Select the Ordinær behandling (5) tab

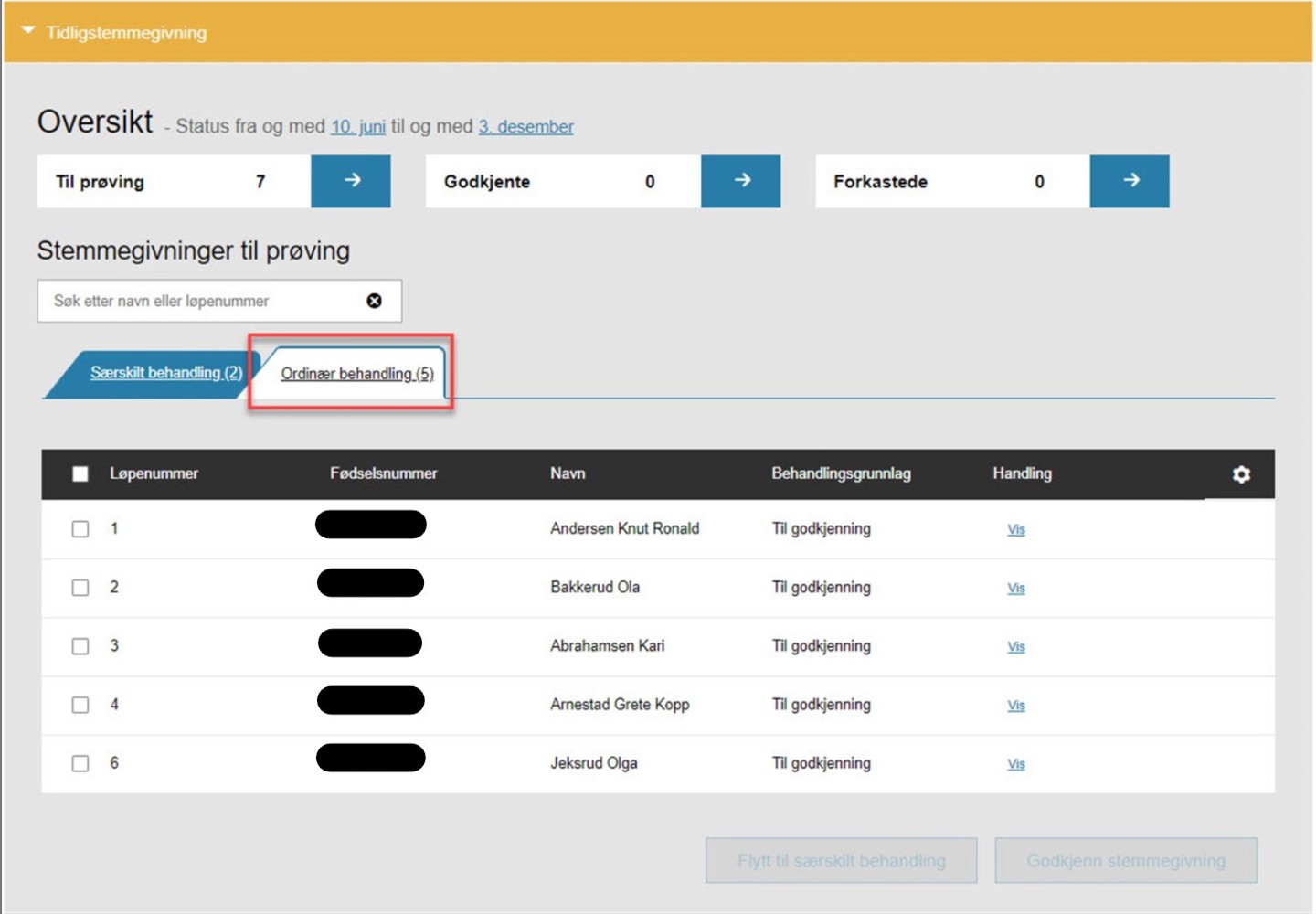(x=356, y=374)
